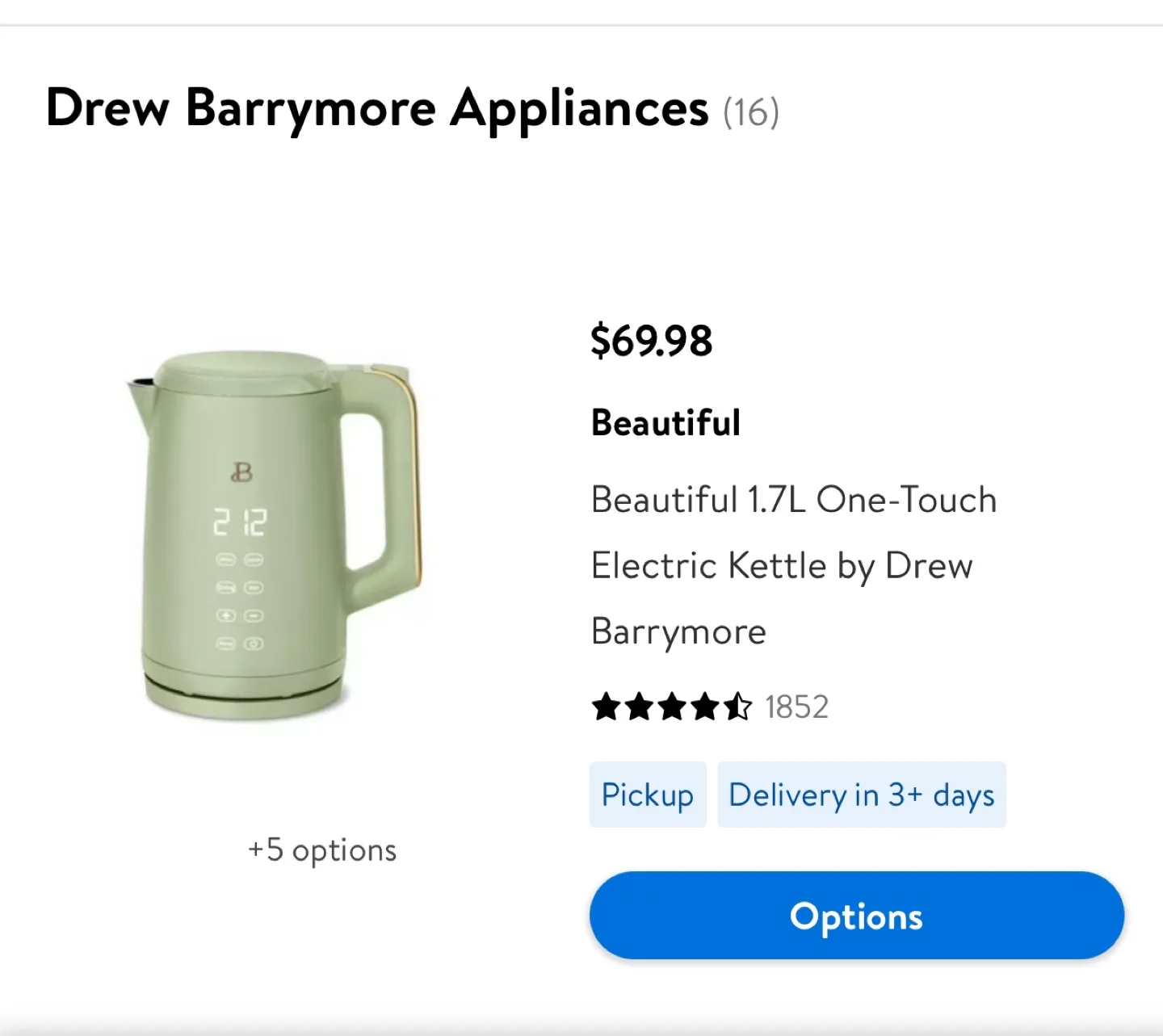Click the half-star at end of rating
The image size is (1163, 1036).
pos(737,707)
